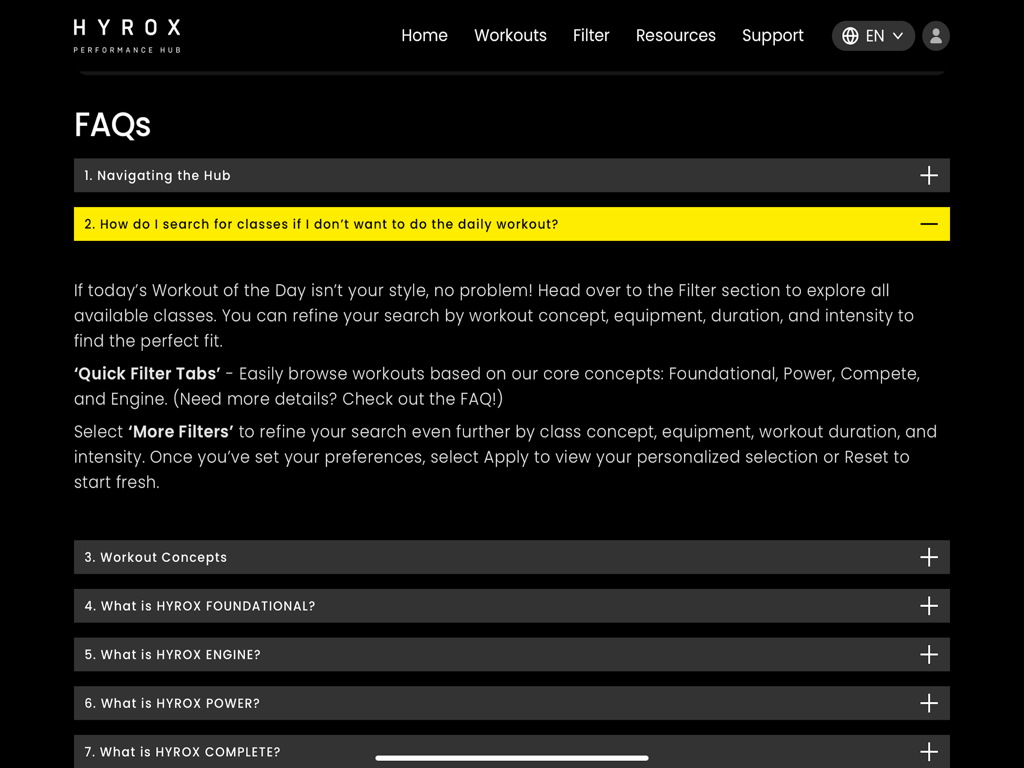Collapse the 'How do I search for classes' answer
This screenshot has width=1024, height=768.
tap(511, 224)
